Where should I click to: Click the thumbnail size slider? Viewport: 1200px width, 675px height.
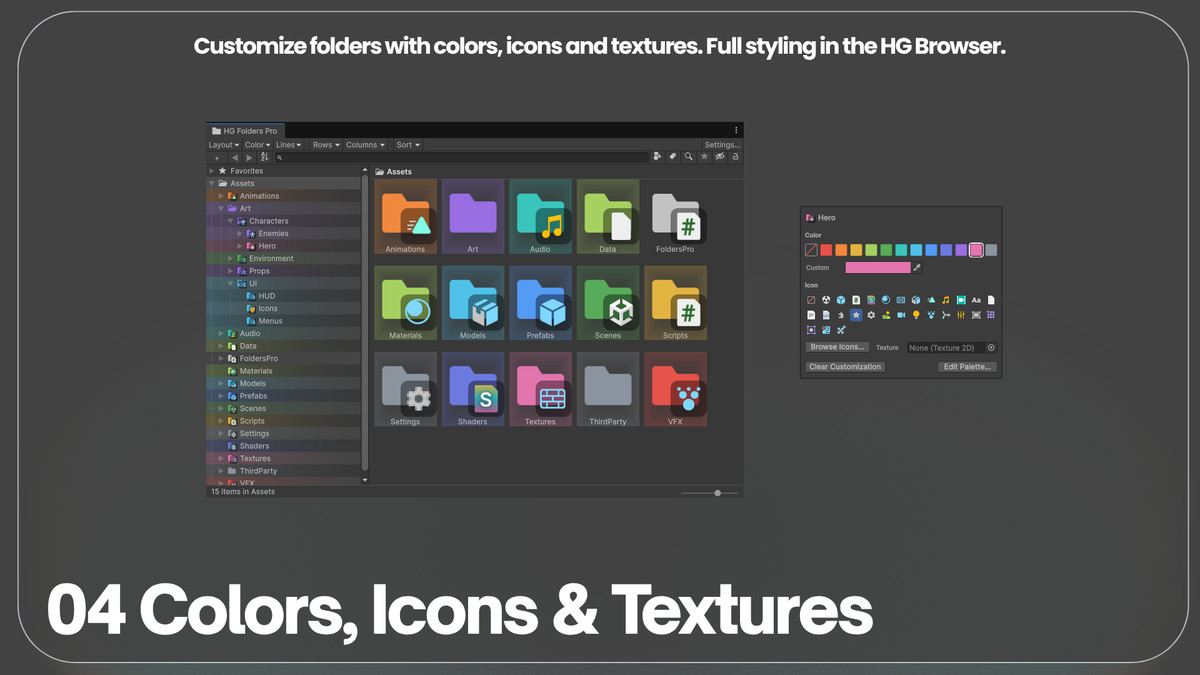[710, 493]
